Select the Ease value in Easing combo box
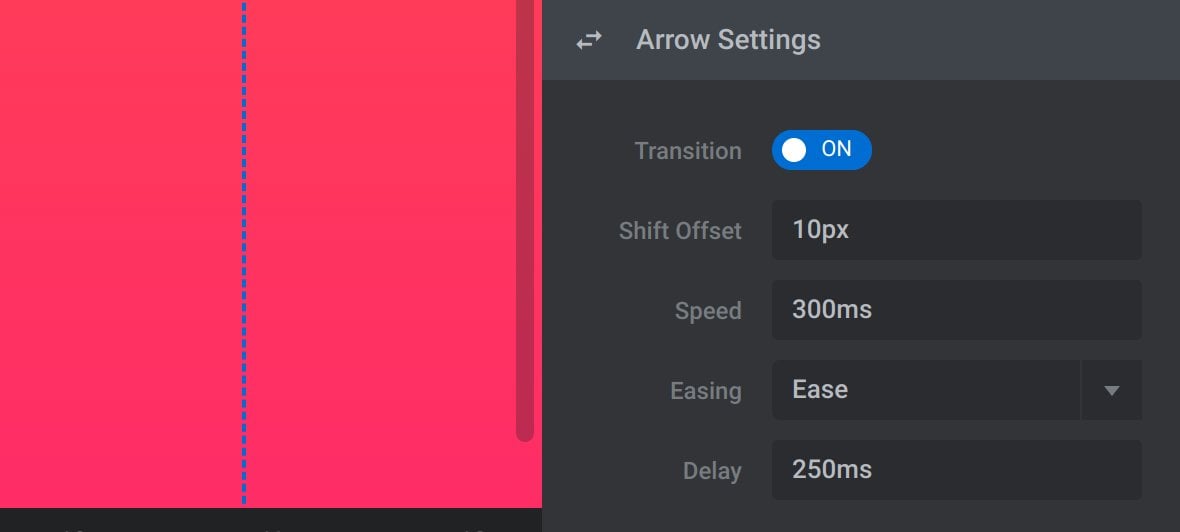The width and height of the screenshot is (1180, 532). point(820,389)
